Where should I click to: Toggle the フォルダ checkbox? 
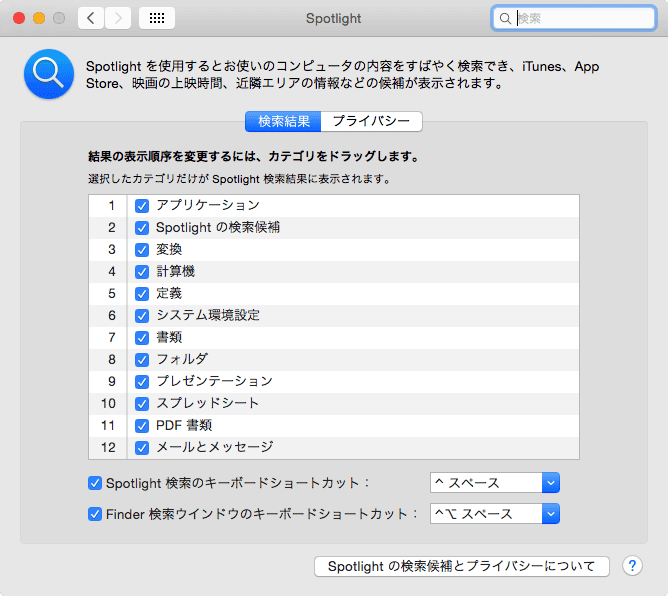[142, 360]
